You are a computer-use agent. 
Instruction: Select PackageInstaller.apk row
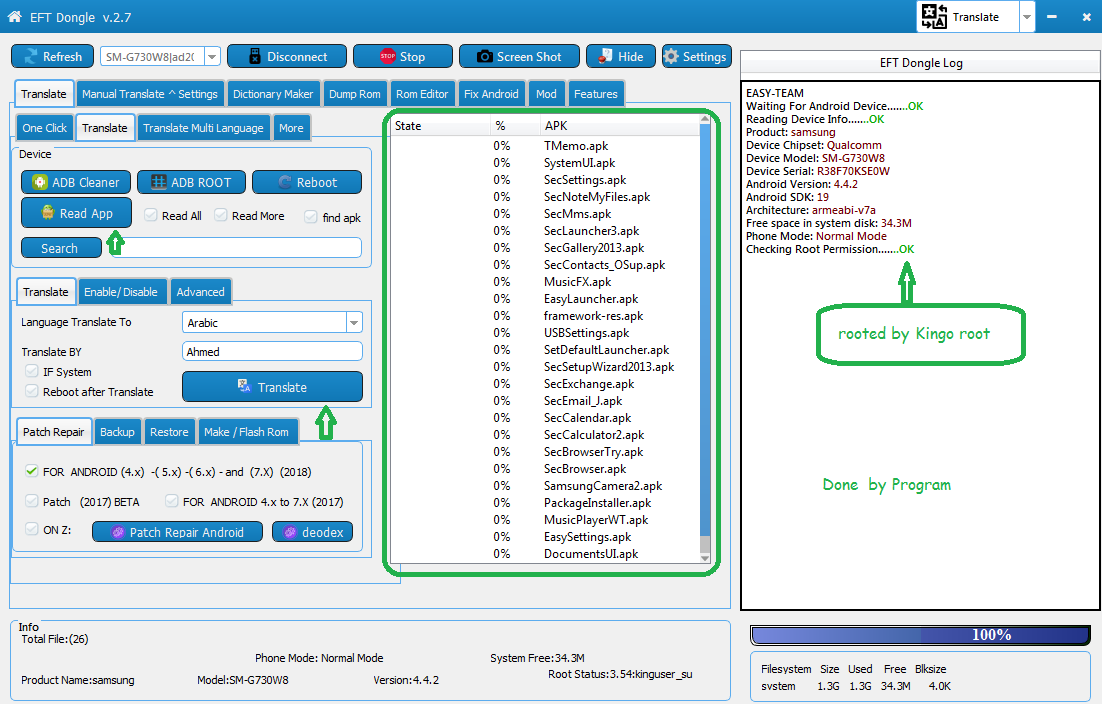(x=545, y=503)
